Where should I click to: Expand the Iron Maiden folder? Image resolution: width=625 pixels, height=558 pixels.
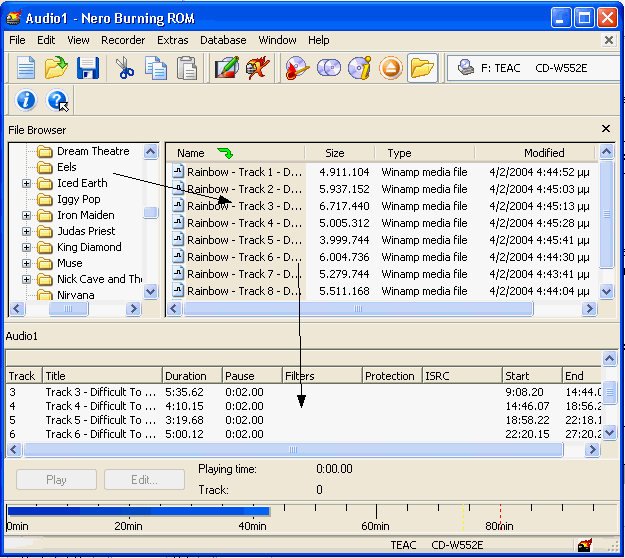[x=26, y=215]
